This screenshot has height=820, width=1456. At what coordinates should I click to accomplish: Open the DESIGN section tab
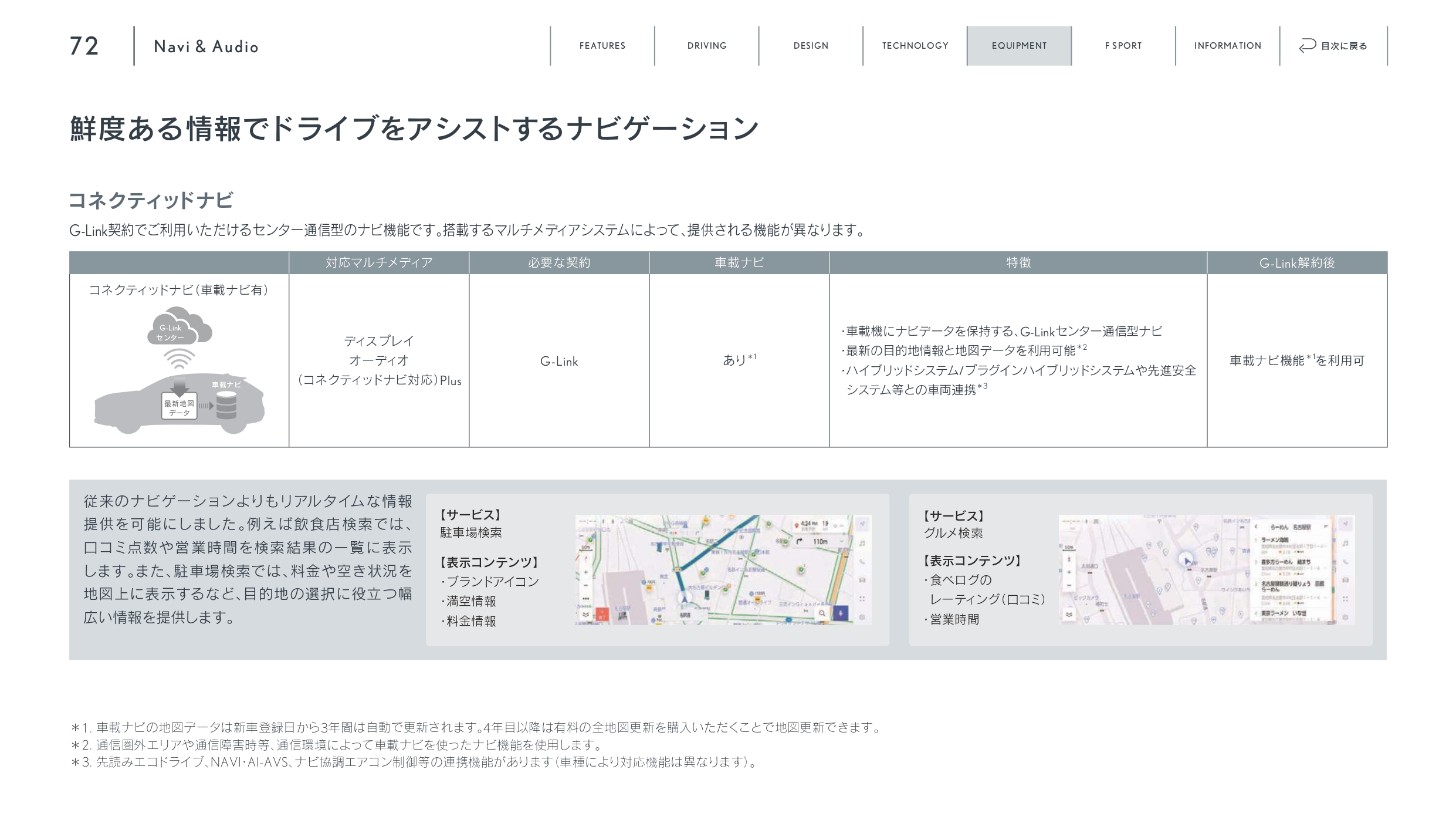click(811, 46)
